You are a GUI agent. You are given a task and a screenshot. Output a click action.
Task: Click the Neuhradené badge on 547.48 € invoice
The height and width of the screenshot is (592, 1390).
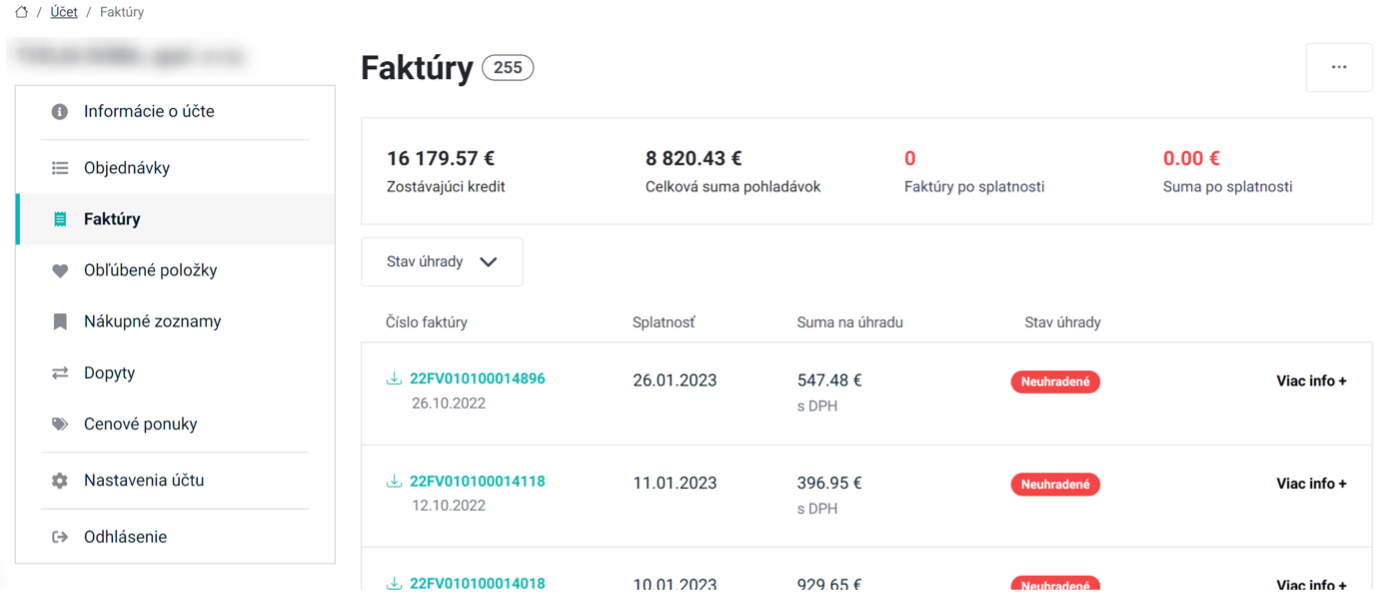pos(1054,382)
